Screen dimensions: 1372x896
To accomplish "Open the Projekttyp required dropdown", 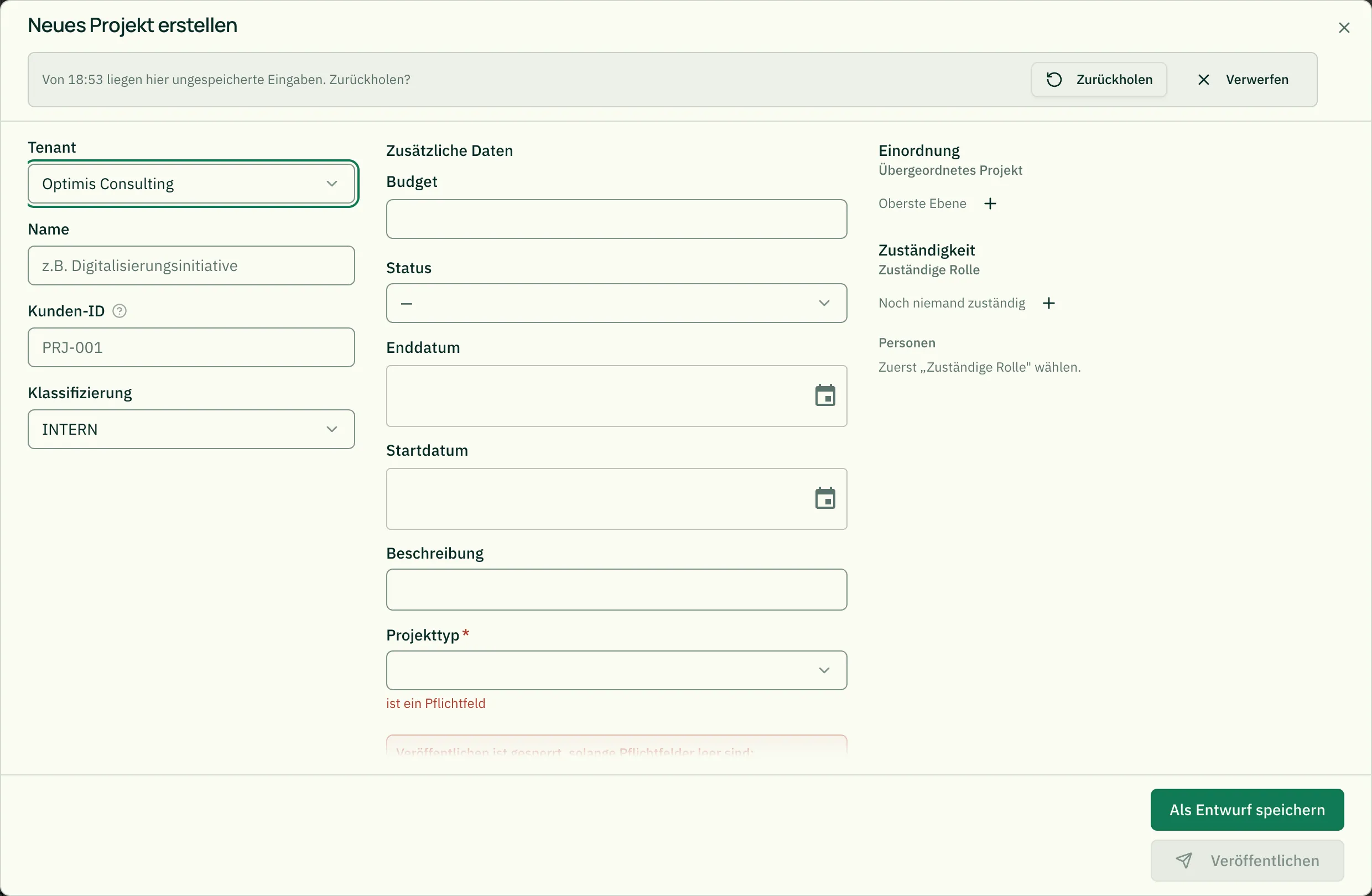I will tap(616, 671).
